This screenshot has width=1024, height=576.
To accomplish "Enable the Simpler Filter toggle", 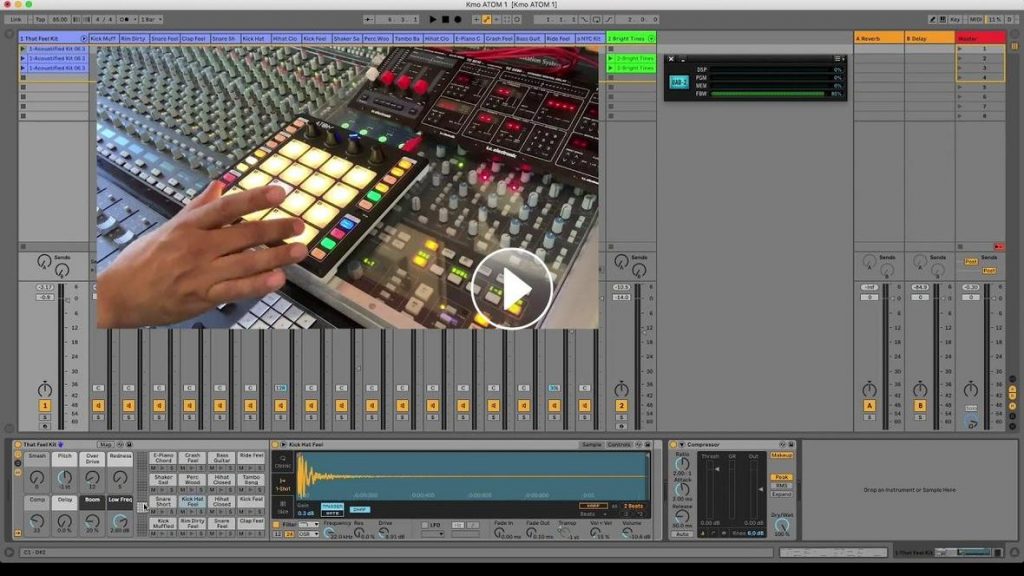I will point(276,524).
